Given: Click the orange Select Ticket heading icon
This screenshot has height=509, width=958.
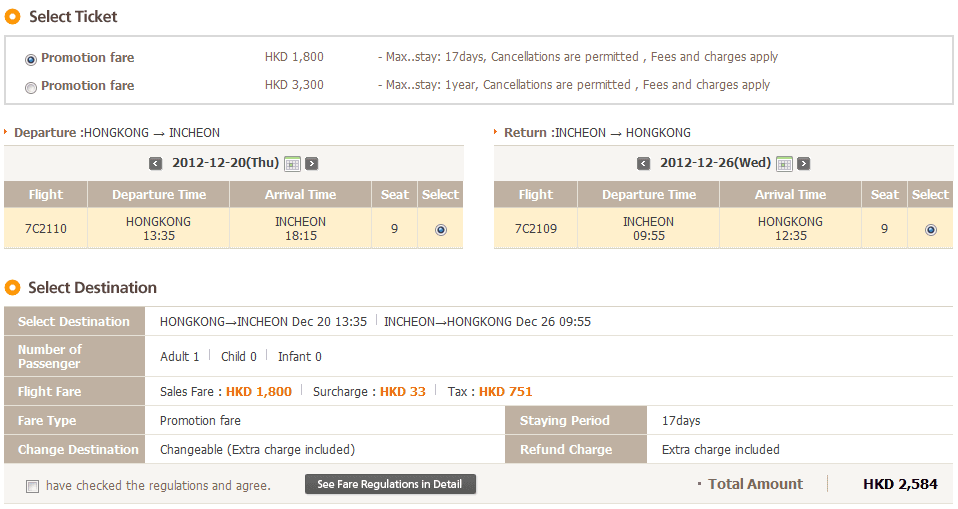Looking at the screenshot, I should coord(13,16).
